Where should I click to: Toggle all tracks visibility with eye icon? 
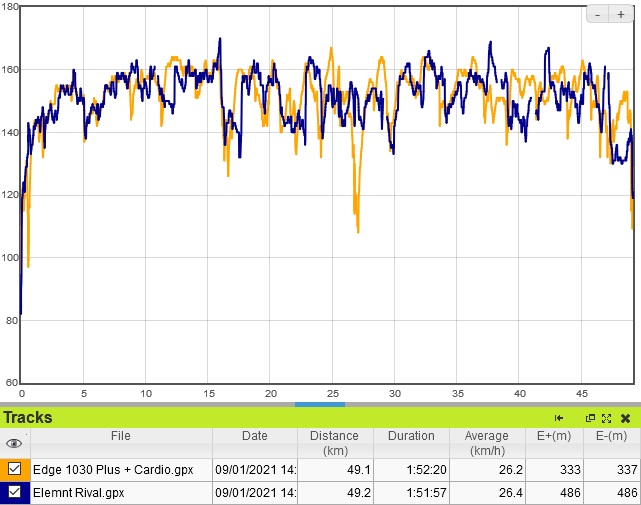(14, 443)
